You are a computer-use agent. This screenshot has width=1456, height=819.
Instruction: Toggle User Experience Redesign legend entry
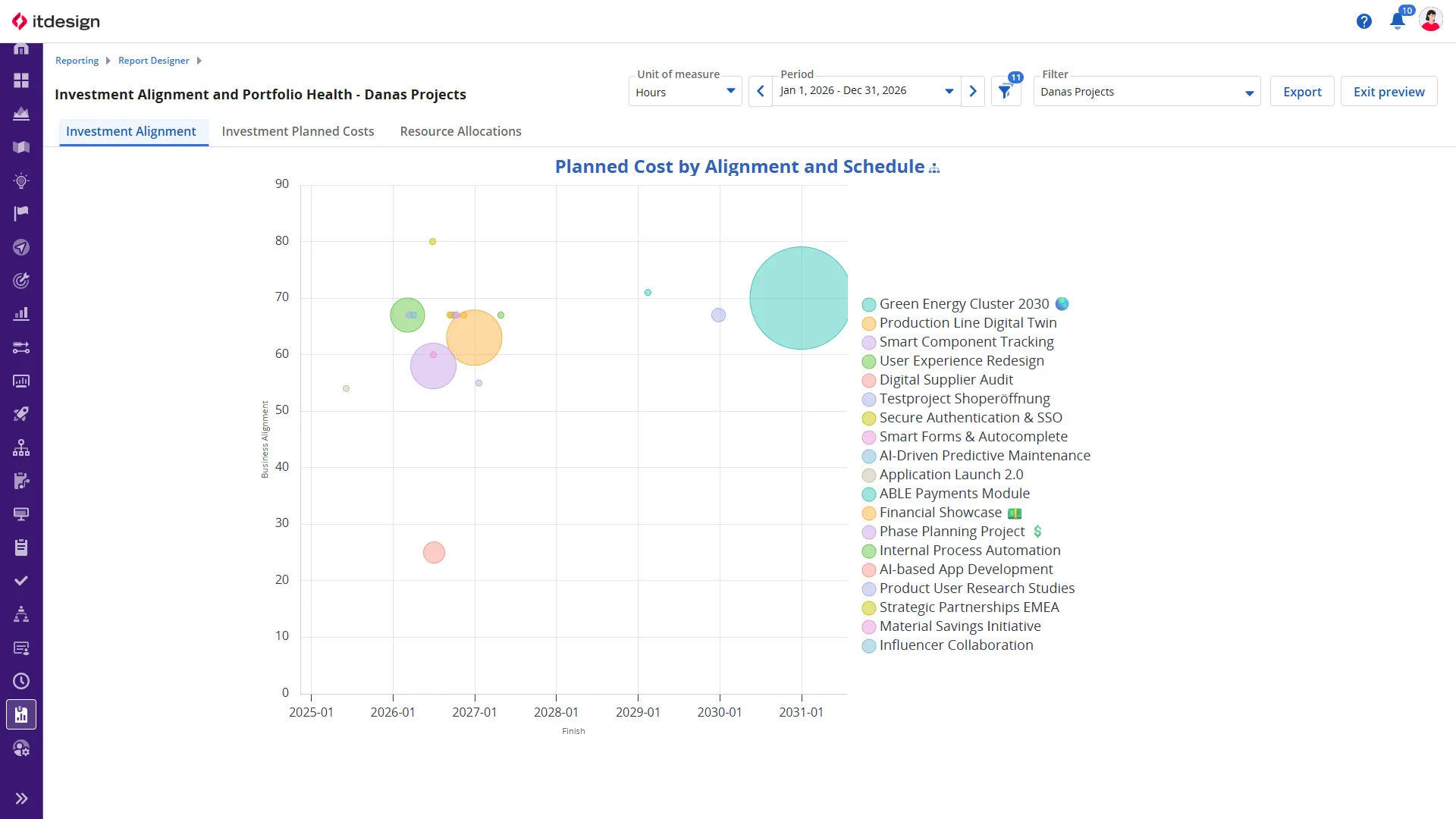(953, 361)
